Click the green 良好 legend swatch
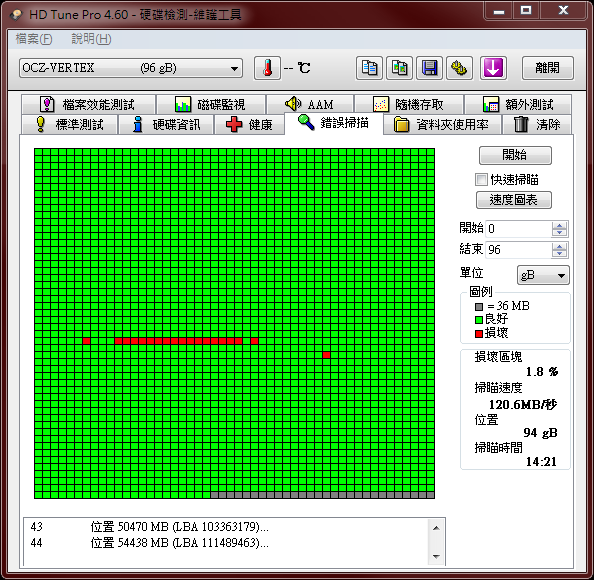 pos(479,320)
